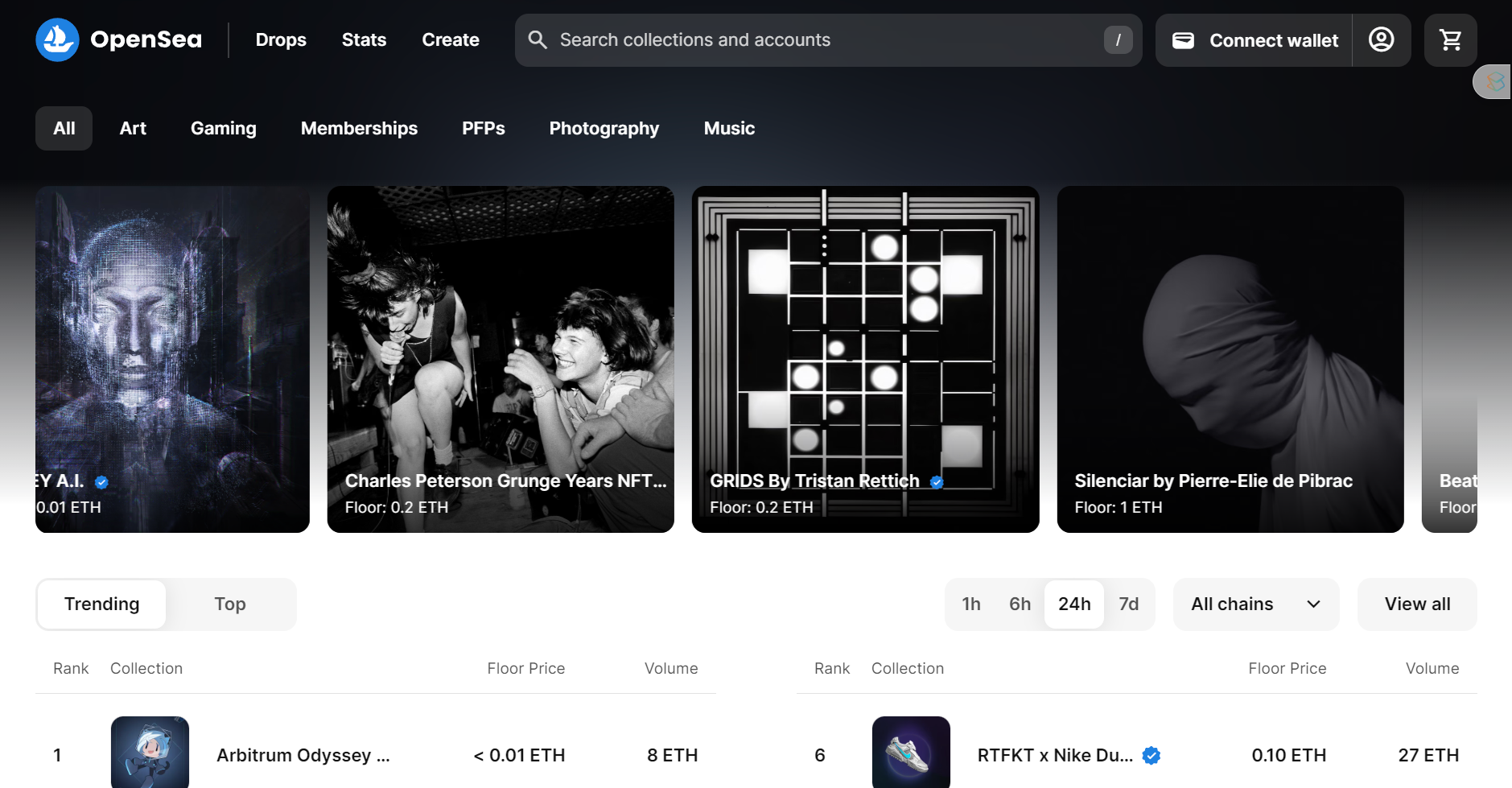Click RTFKT x Nike Dunk collection thumbnail
Viewport: 1512px width, 788px height.
point(911,753)
